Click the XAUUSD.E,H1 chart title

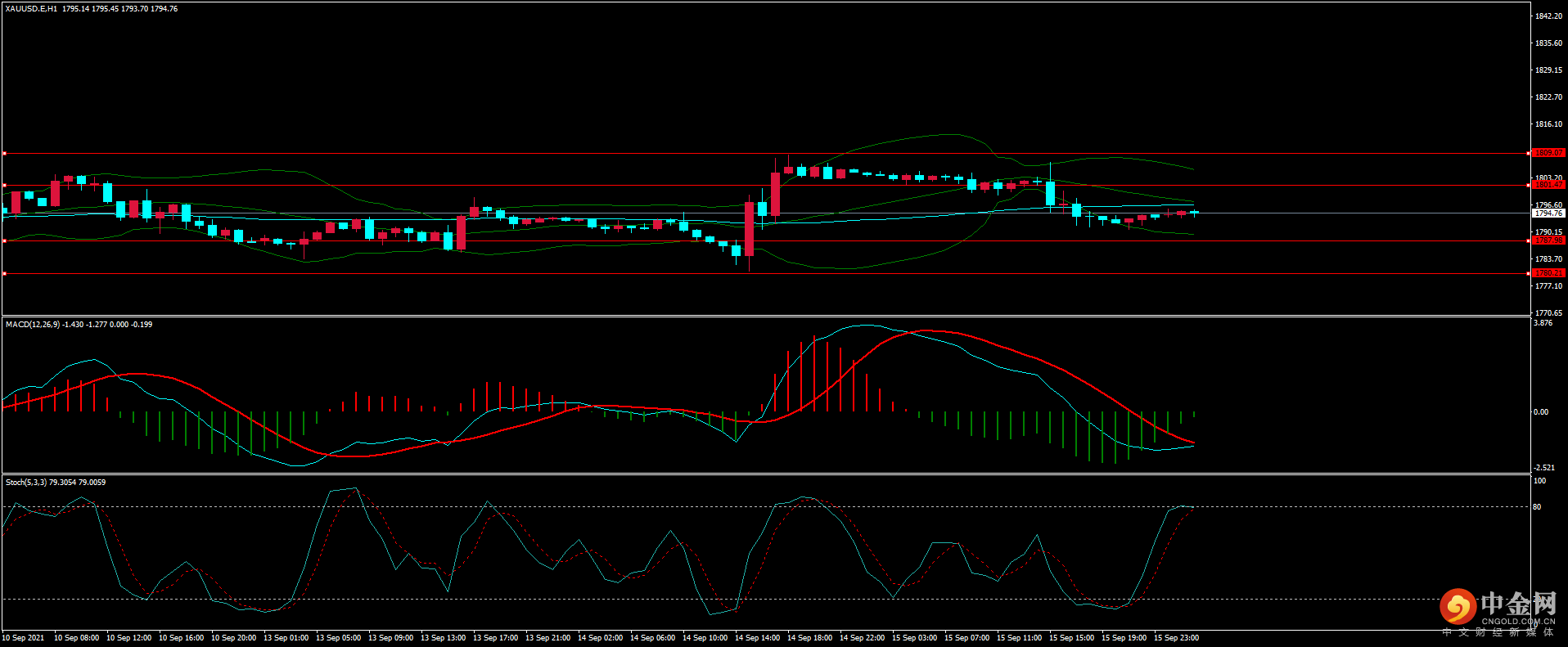(31, 9)
